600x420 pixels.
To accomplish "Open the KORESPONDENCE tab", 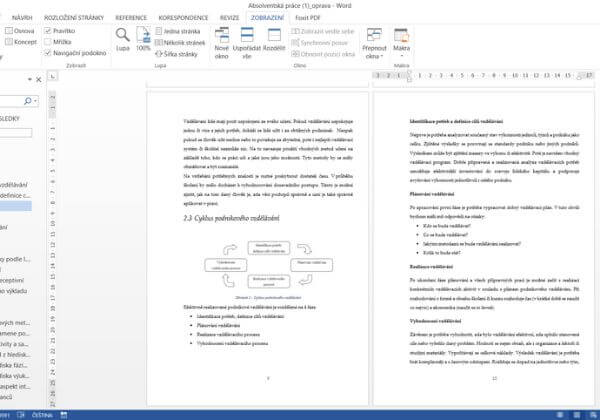I will pyautogui.click(x=183, y=18).
